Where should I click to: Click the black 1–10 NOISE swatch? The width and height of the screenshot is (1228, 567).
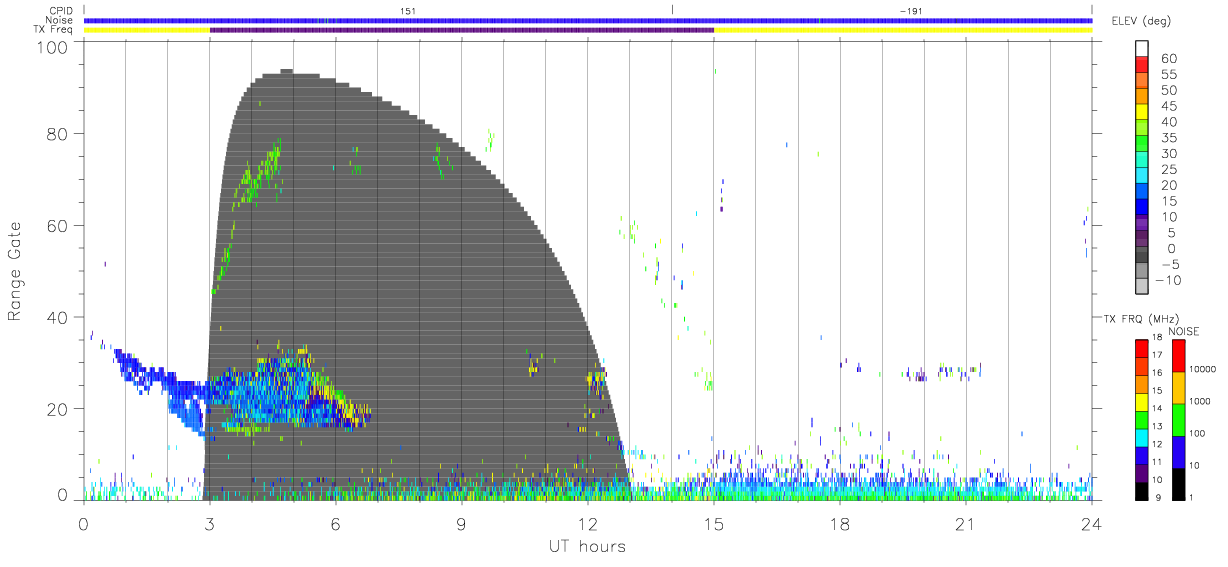coord(1180,483)
